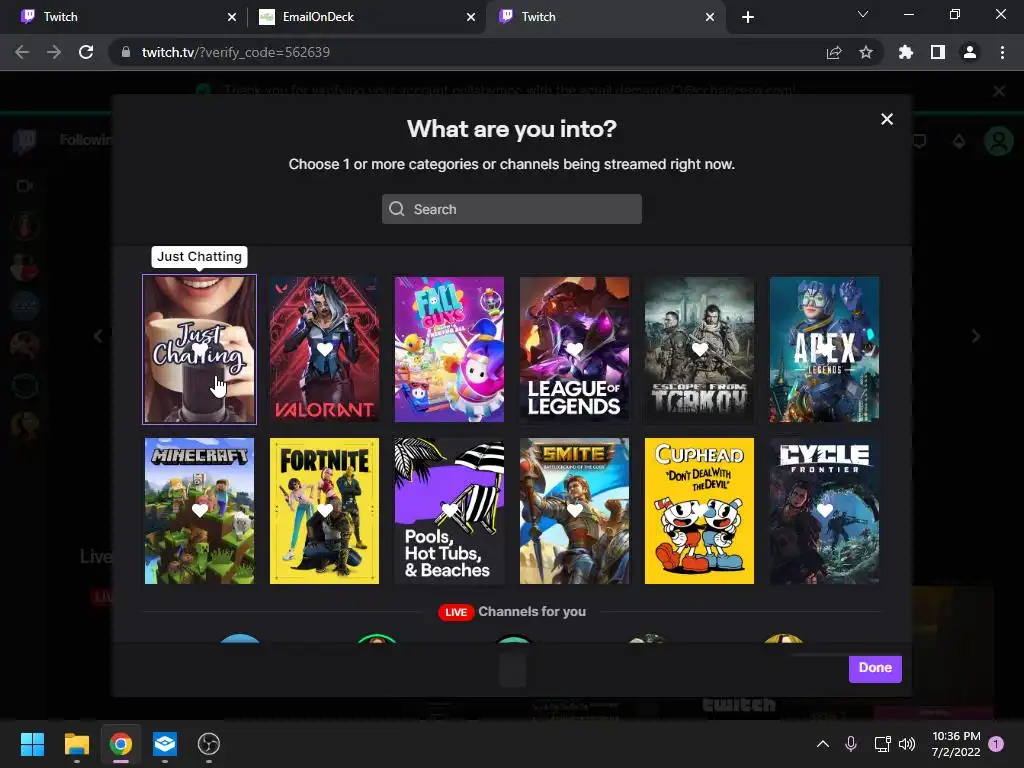Go forward in browser history

coord(54,52)
